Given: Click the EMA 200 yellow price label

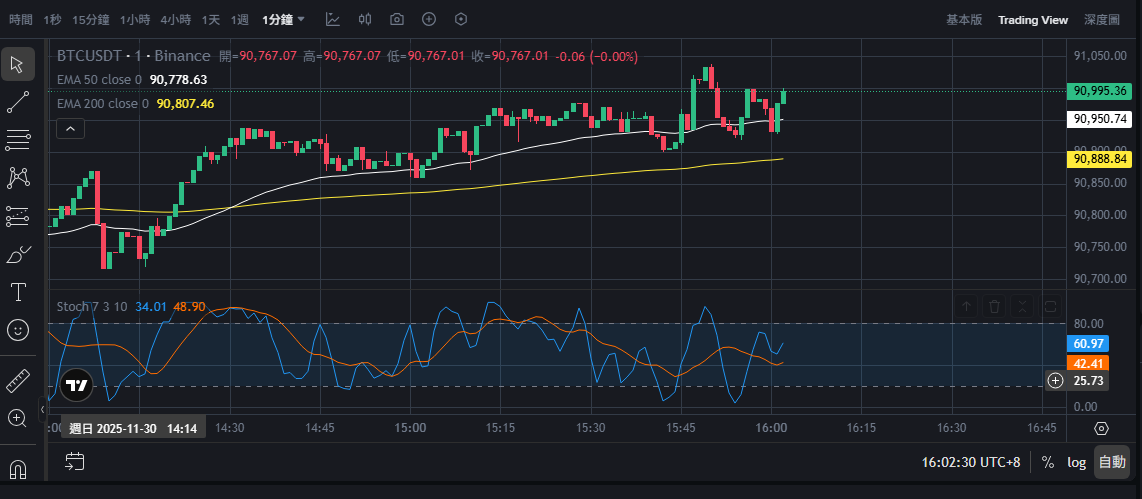Looking at the screenshot, I should tap(1101, 159).
